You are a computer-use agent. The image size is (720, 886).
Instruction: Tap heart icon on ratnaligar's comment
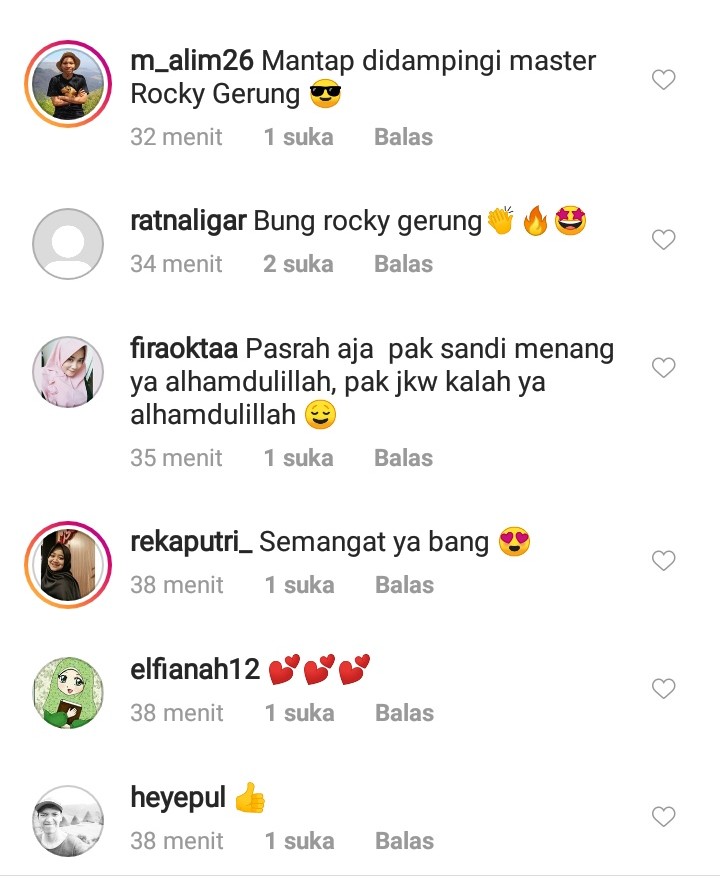click(x=663, y=240)
